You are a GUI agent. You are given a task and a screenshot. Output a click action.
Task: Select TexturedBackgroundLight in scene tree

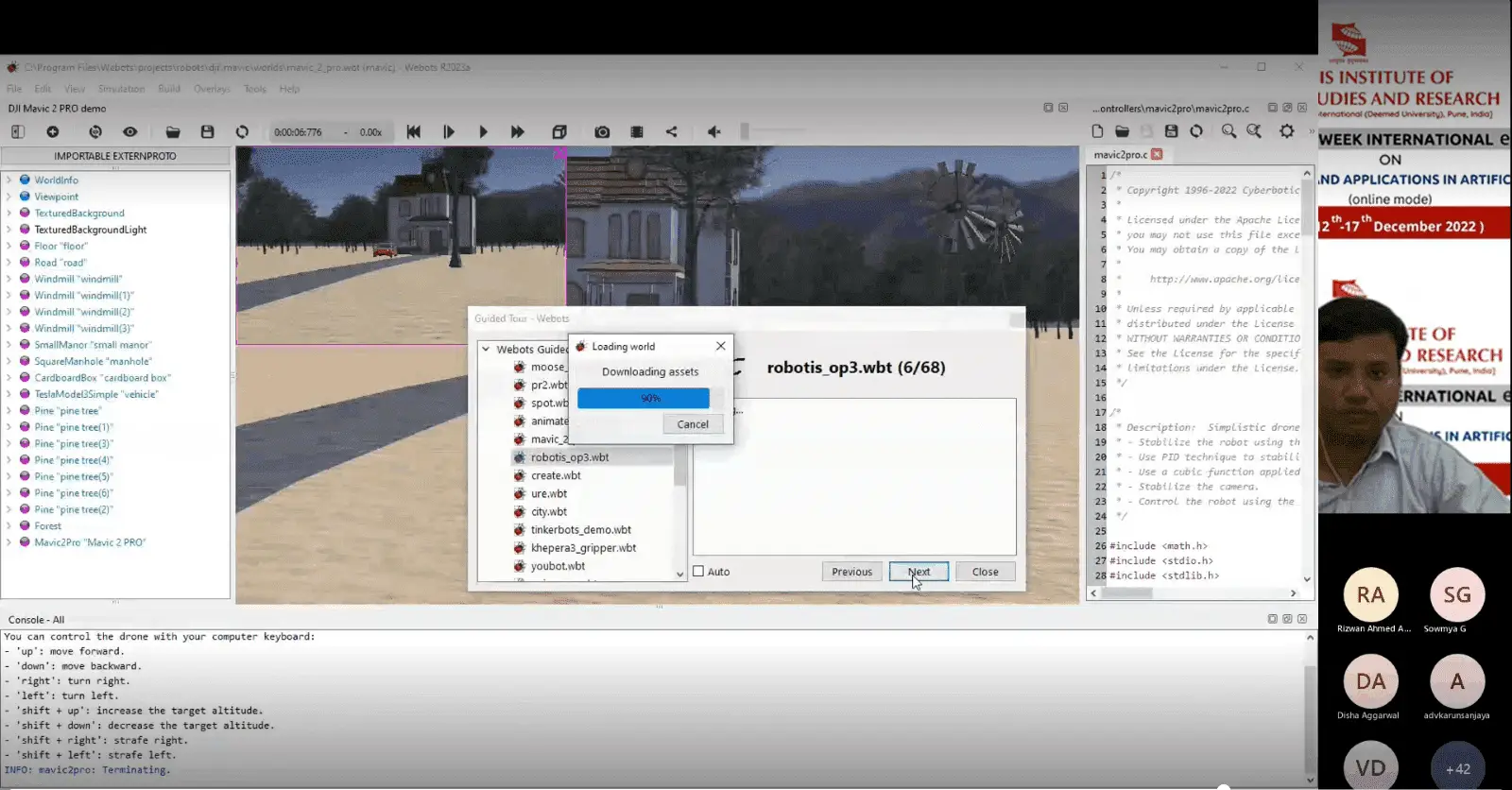(91, 230)
